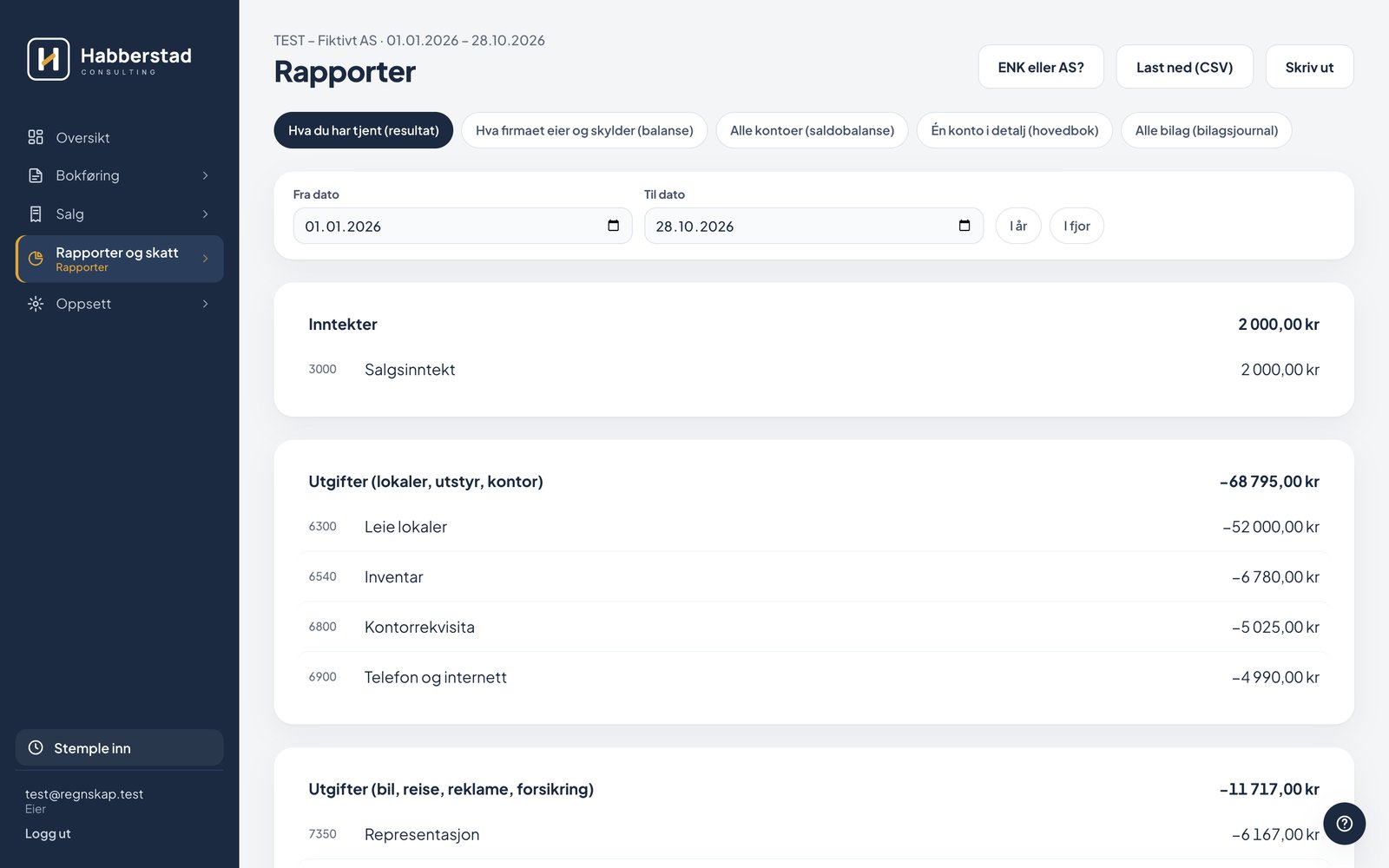1389x868 pixels.
Task: Click the Inntekts total 2 000,00 kr
Action: pyautogui.click(x=1278, y=325)
